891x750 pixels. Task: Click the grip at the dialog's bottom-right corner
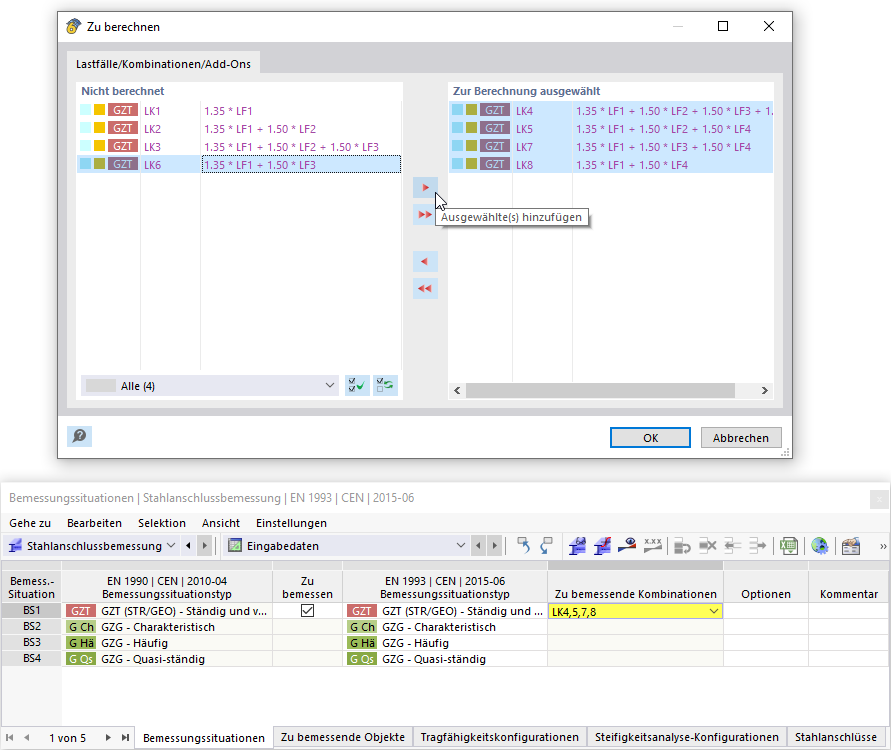786,452
